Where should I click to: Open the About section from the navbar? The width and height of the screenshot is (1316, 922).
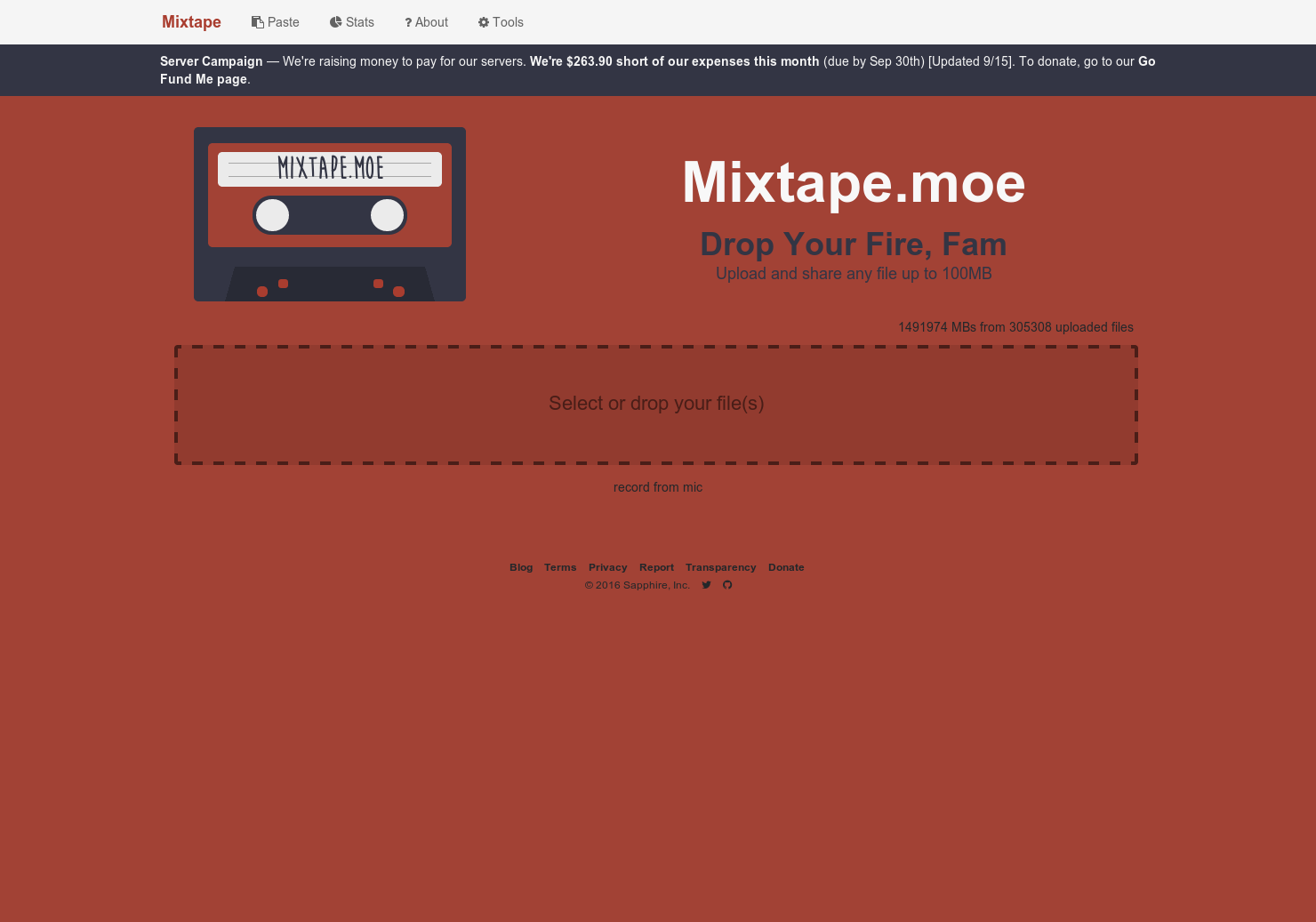431,21
